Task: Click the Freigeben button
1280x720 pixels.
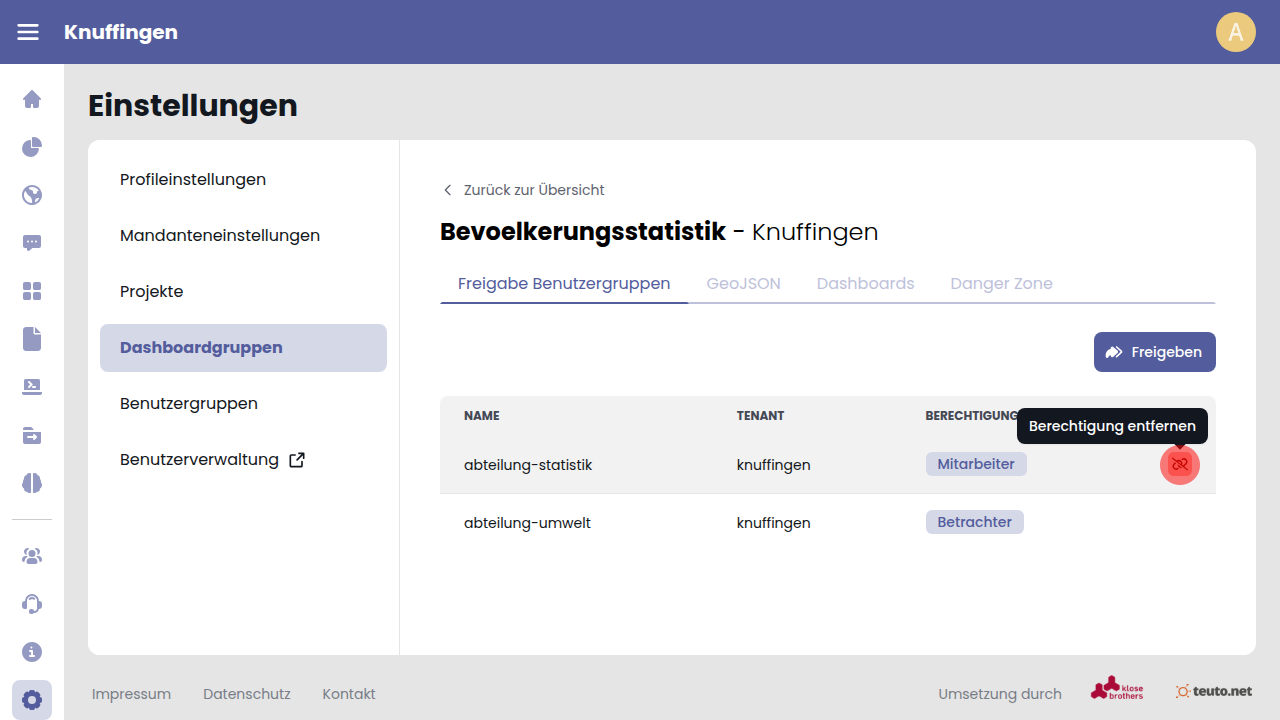Action: (1154, 352)
